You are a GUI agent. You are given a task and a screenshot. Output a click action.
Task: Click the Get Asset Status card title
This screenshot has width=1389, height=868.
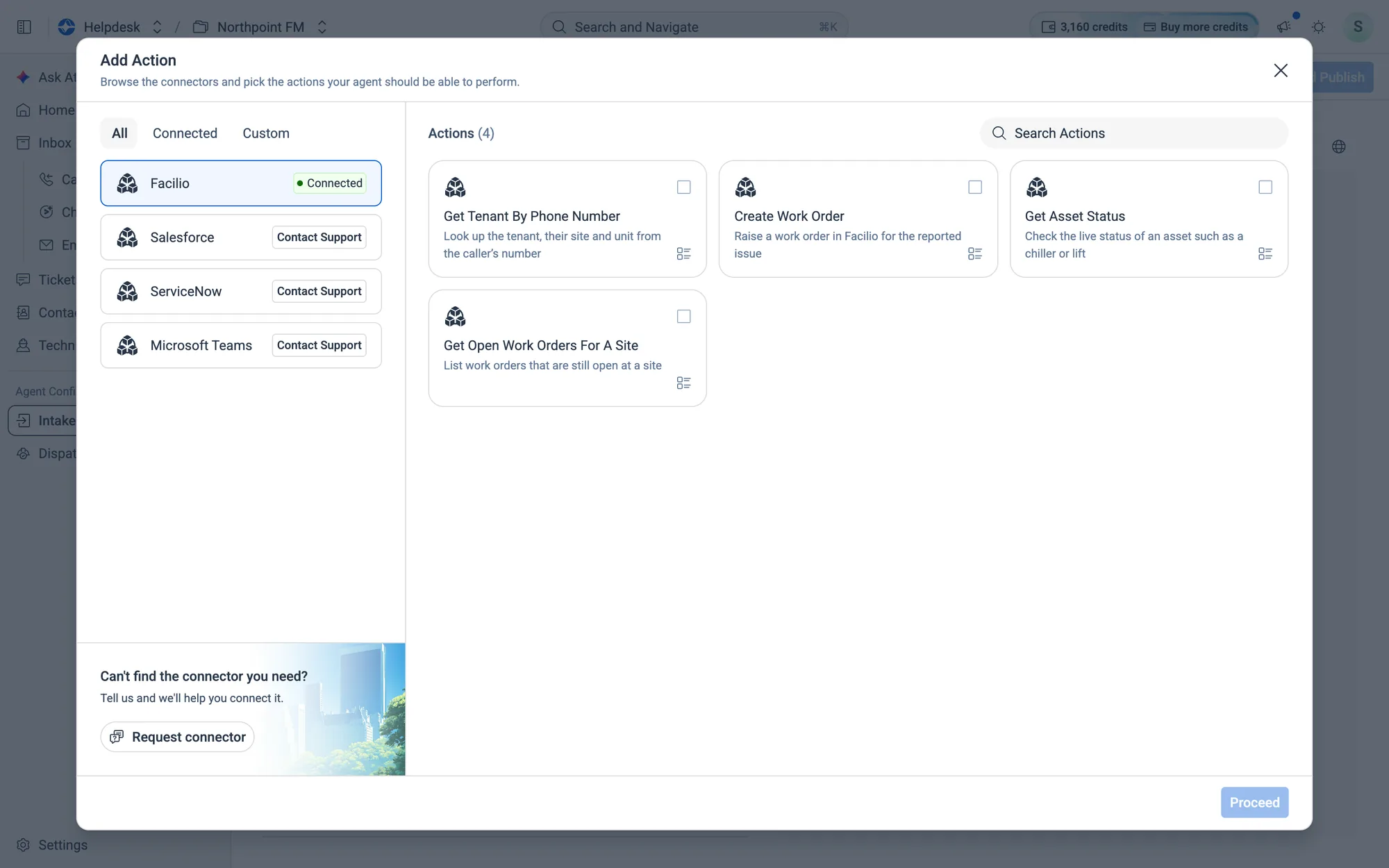[1074, 216]
